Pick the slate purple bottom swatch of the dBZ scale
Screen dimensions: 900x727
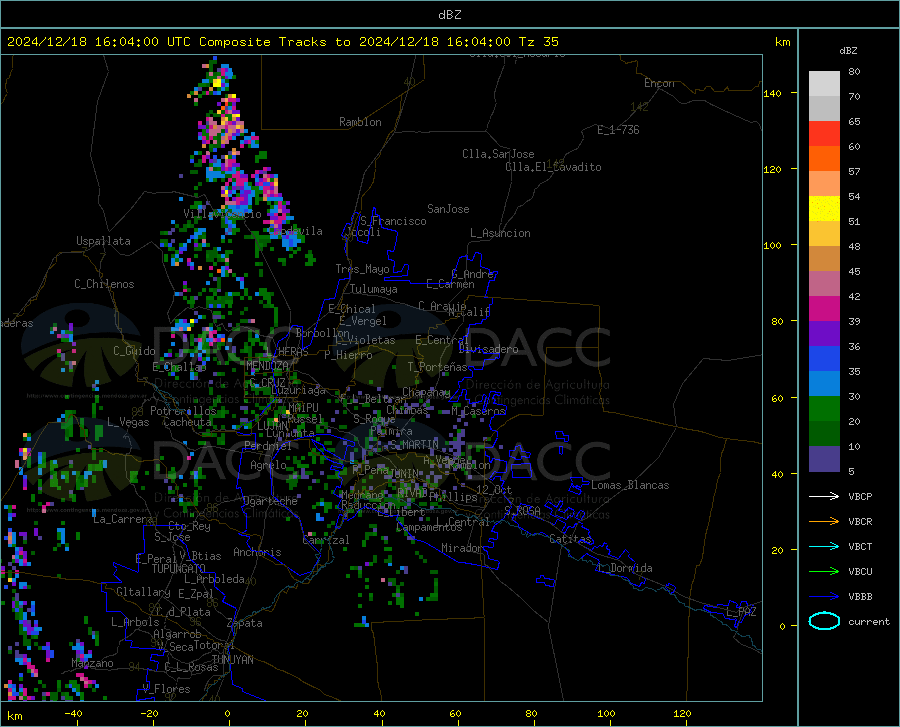pos(824,458)
